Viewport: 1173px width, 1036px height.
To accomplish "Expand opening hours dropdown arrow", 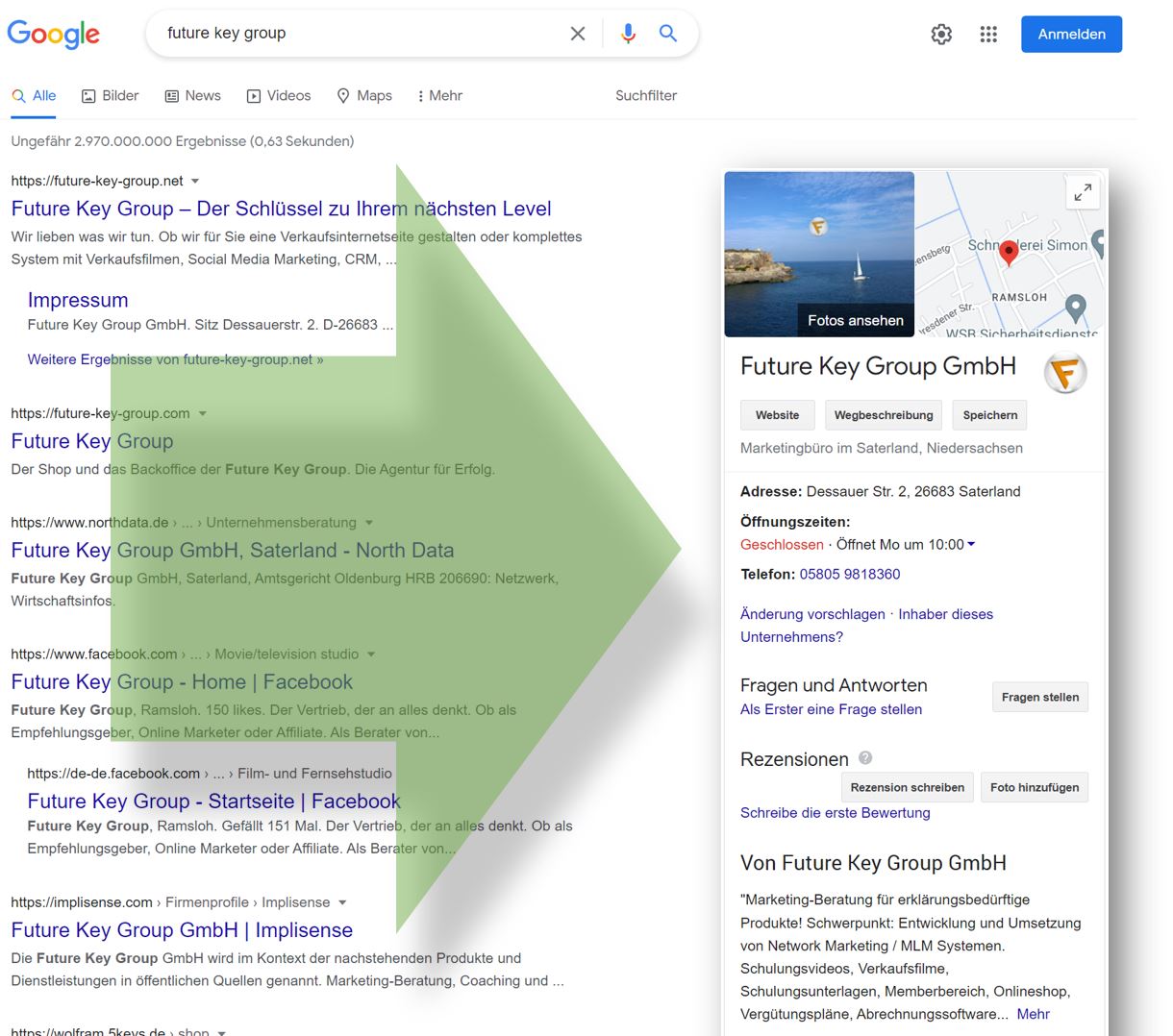I will [x=971, y=544].
